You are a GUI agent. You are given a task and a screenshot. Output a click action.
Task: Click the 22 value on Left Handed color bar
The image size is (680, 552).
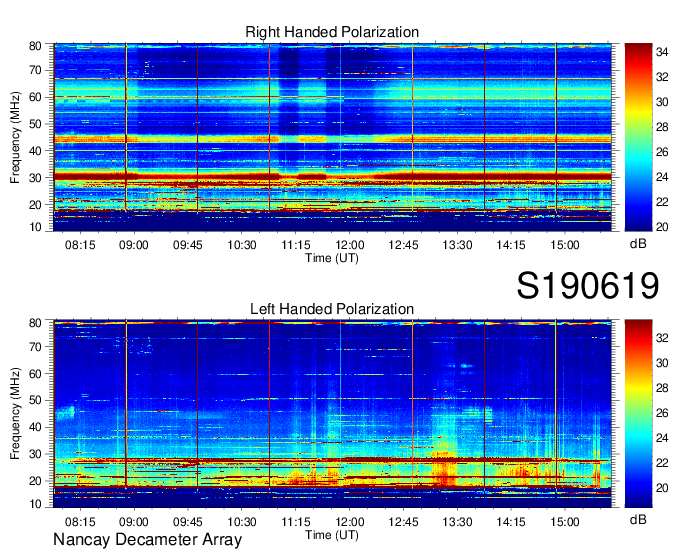pos(662,463)
